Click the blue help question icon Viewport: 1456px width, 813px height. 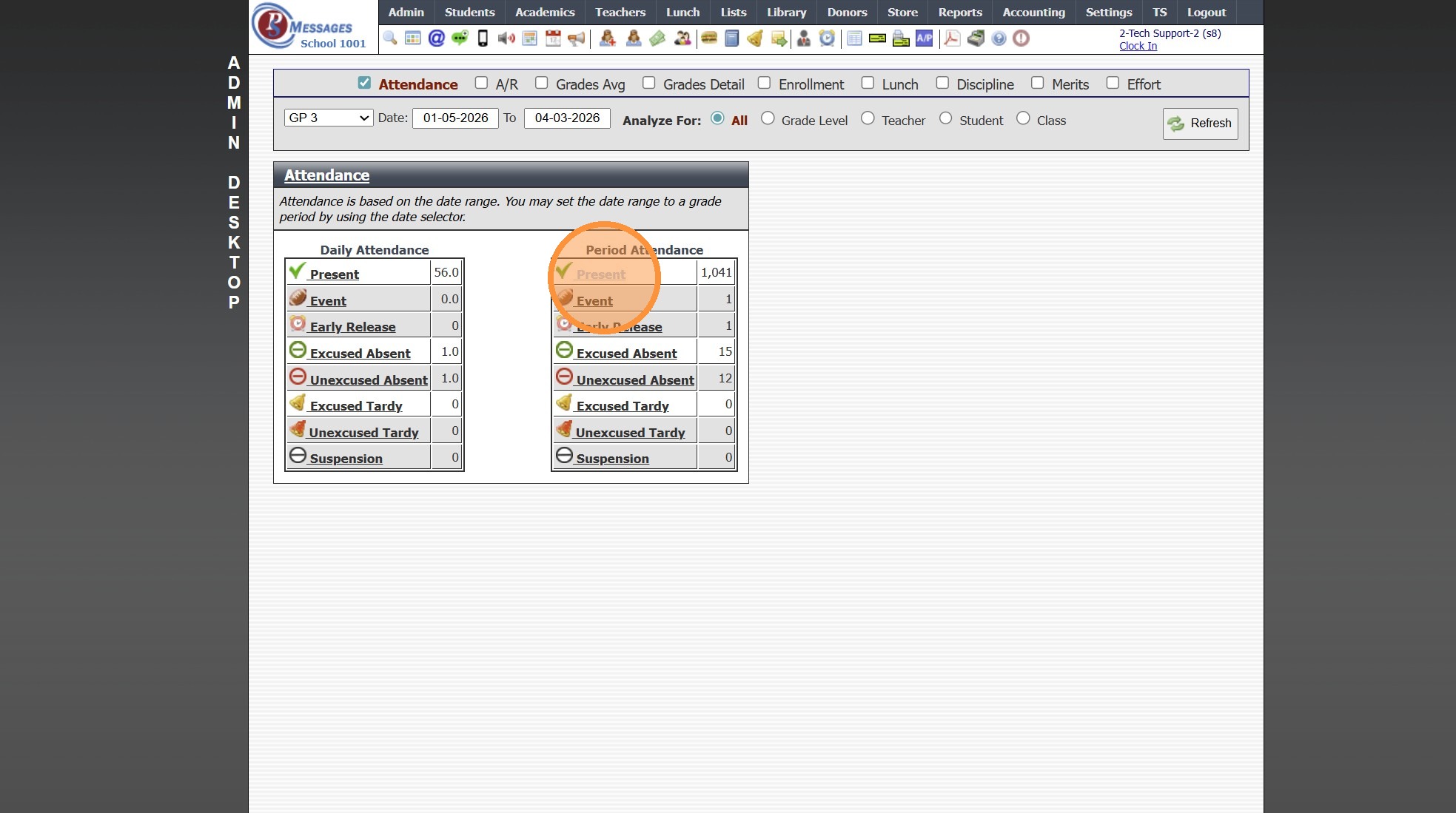point(999,38)
